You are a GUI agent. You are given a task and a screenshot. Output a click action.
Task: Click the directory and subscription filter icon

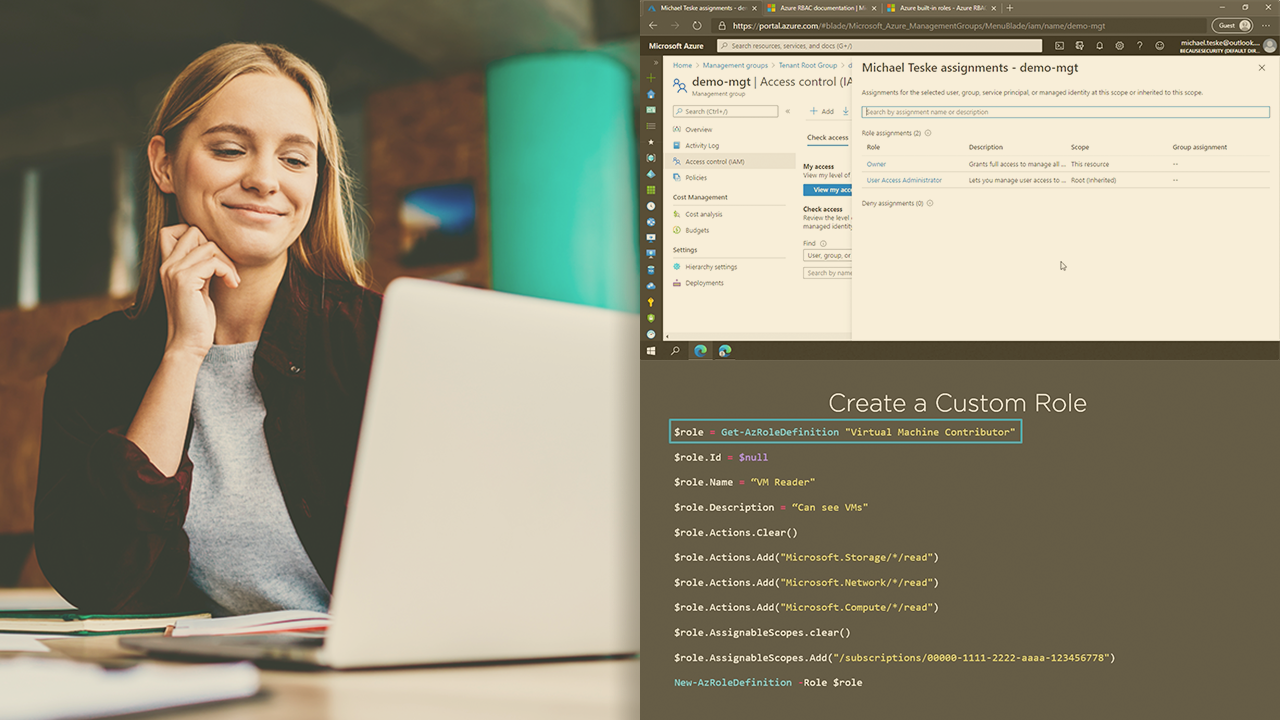(1079, 46)
